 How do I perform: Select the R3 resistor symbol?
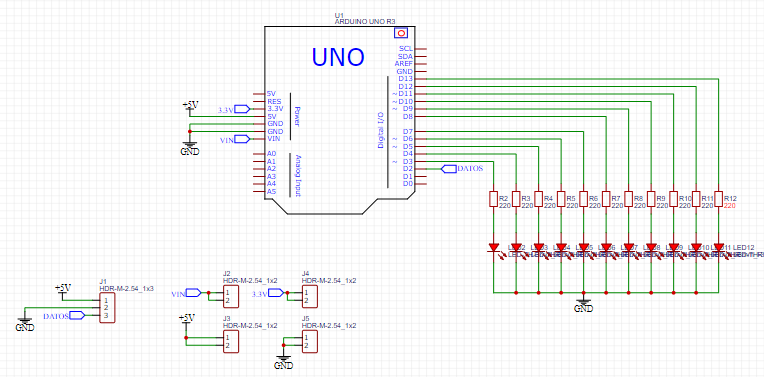(x=516, y=199)
